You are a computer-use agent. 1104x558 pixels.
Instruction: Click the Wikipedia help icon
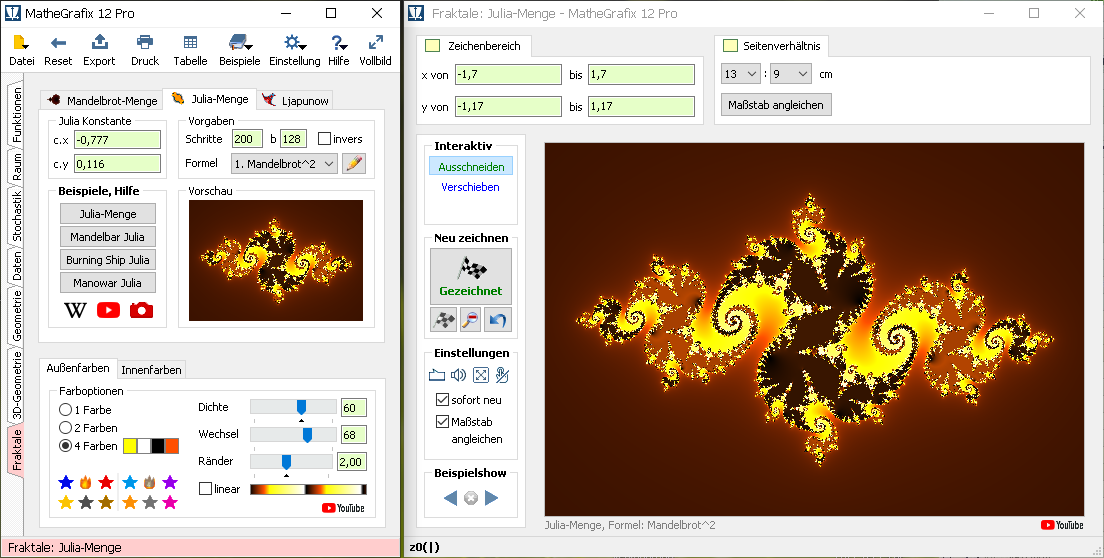[x=75, y=309]
